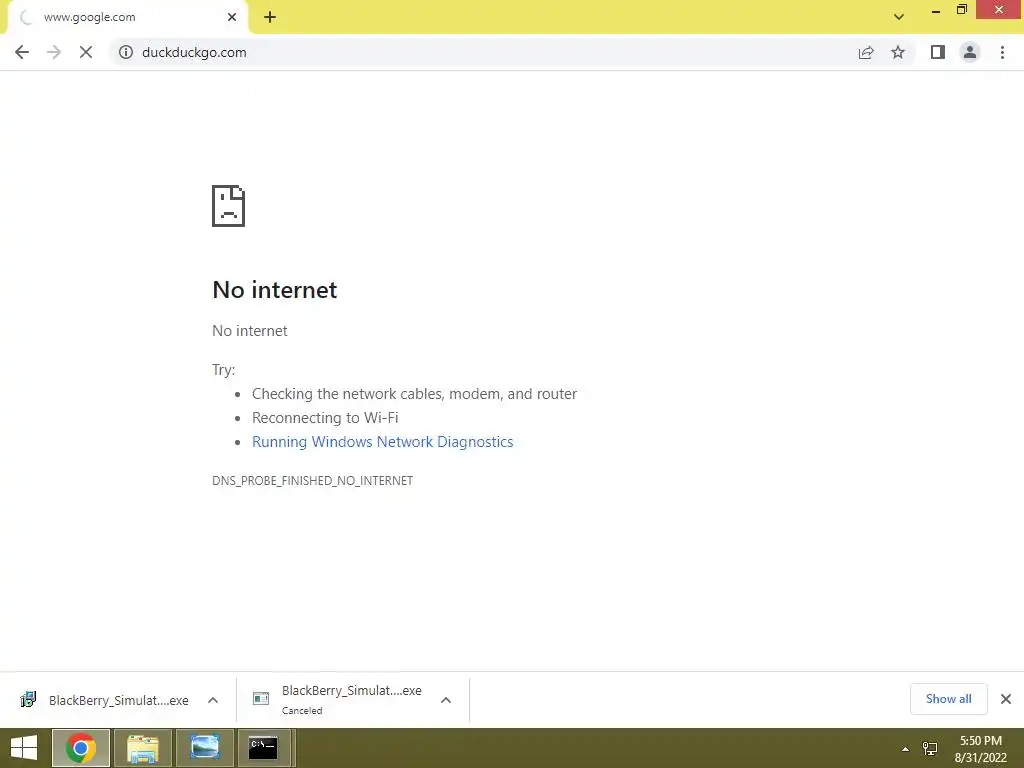Open the clock showing 5:50 PM
Viewport: 1024px width, 768px height.
(980, 749)
